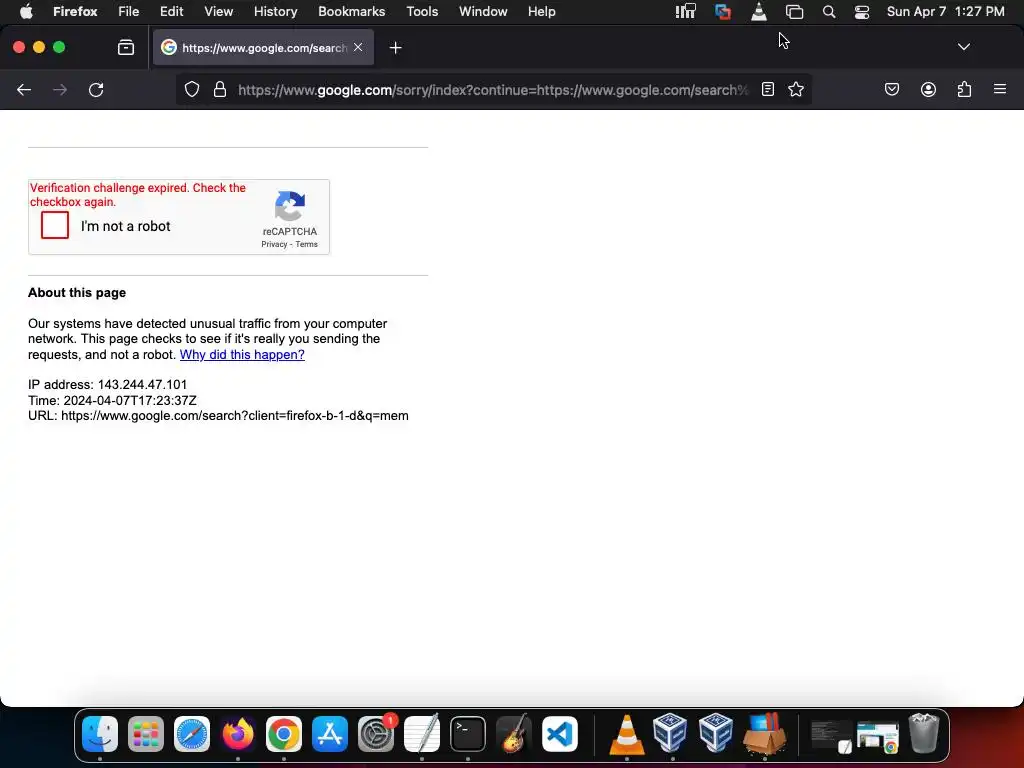This screenshot has height=768, width=1024.
Task: Go back to the previous page
Action: pos(24,89)
